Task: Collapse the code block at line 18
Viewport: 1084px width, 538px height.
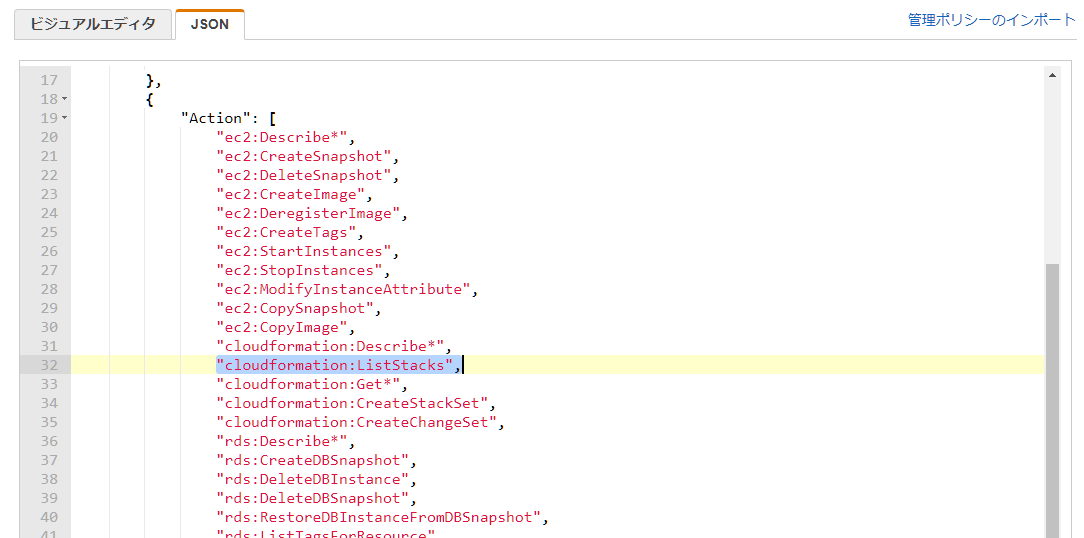Action: (65, 99)
